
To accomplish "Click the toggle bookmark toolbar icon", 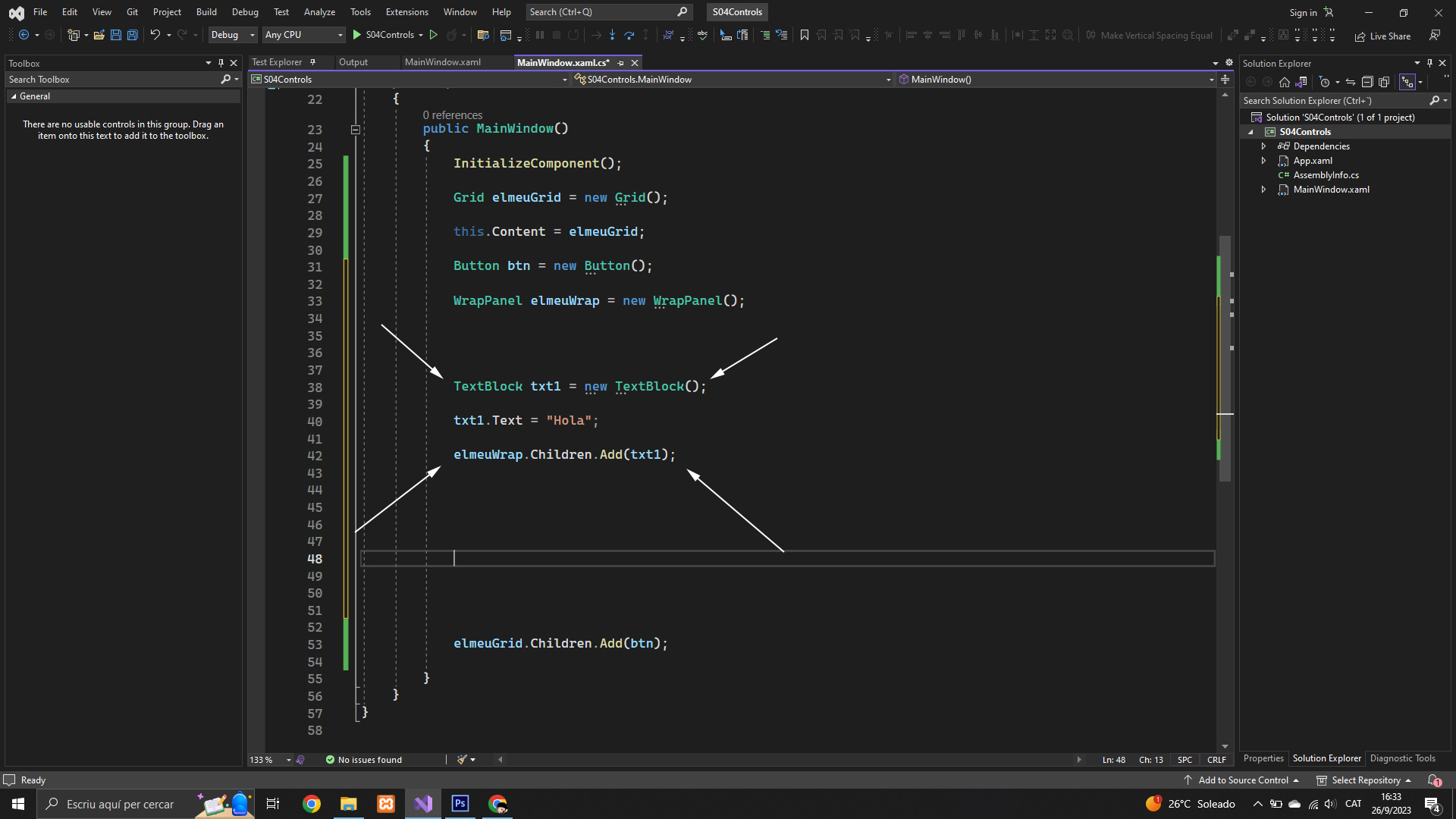I will tap(805, 35).
